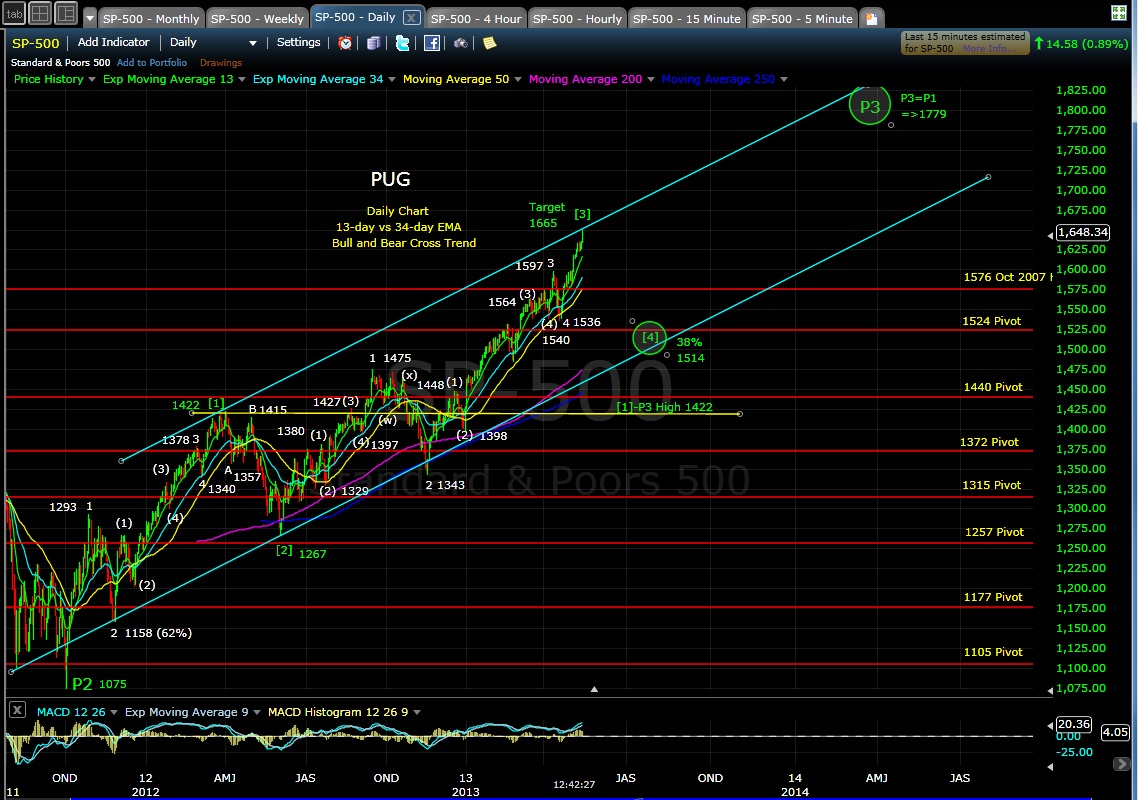Take chart snapshot with camera icon

tap(460, 43)
